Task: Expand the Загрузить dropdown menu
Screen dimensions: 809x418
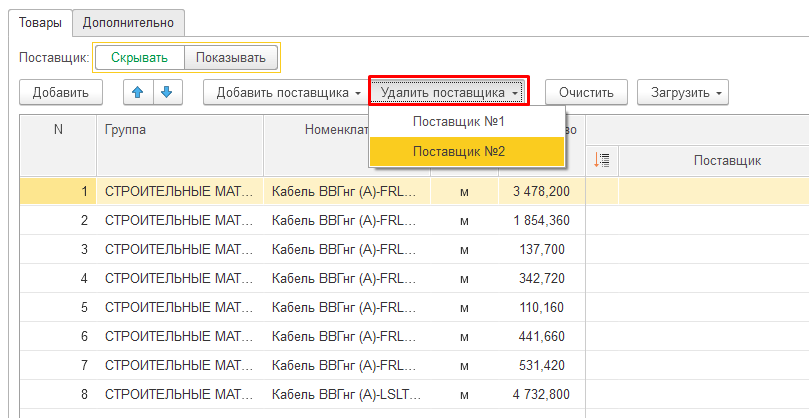Action: click(683, 93)
